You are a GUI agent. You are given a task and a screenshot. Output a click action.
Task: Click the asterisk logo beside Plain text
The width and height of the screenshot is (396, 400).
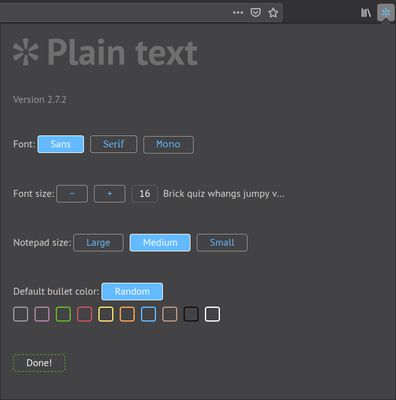(x=26, y=52)
